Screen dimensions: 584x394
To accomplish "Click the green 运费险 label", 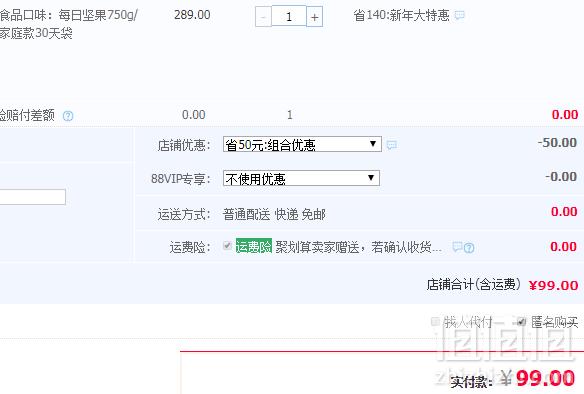I will [254, 247].
